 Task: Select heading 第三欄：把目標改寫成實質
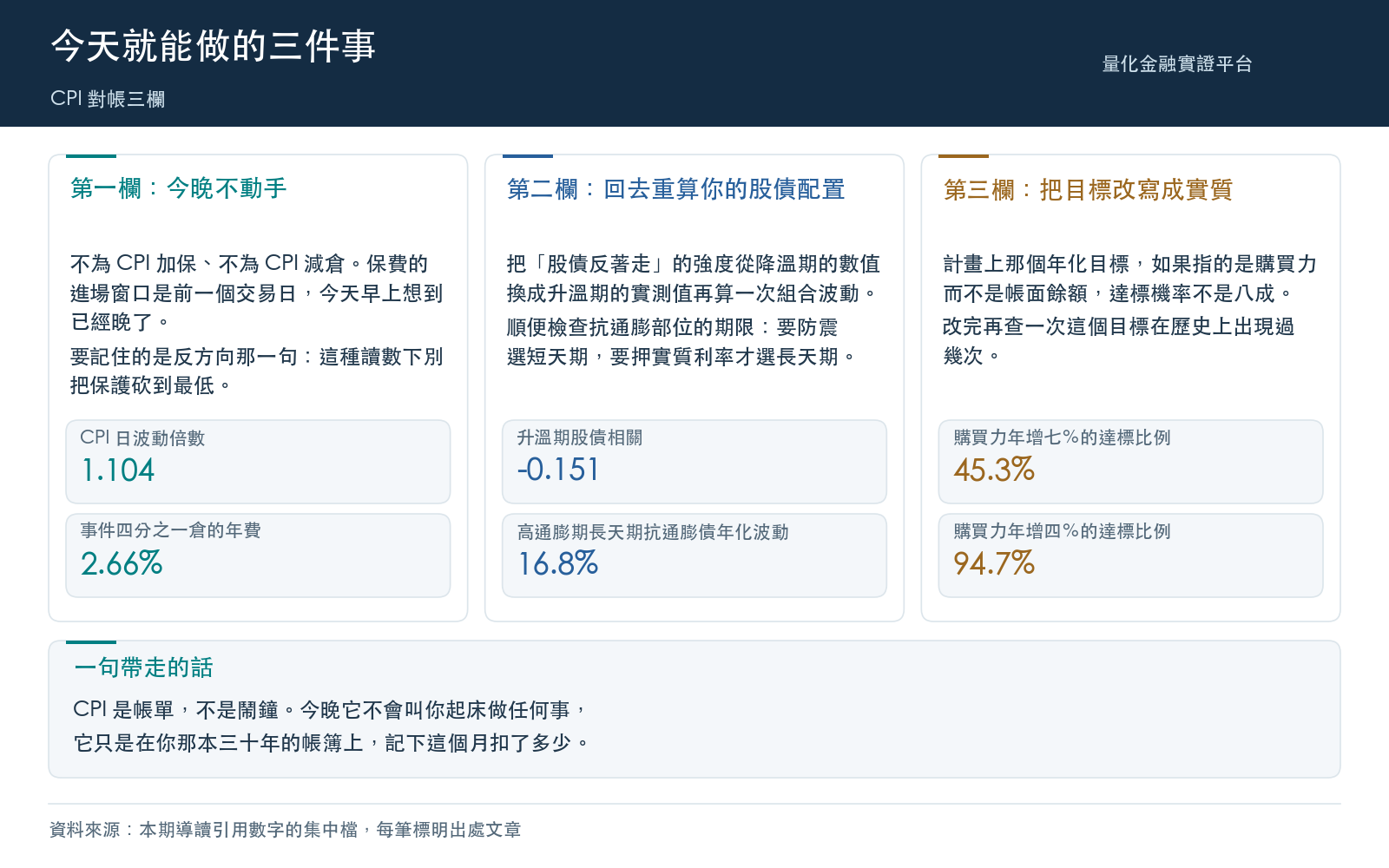[1088, 189]
